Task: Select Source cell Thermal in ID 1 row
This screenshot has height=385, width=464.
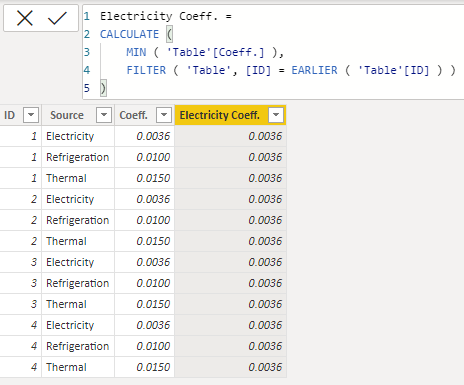Action: click(78, 178)
